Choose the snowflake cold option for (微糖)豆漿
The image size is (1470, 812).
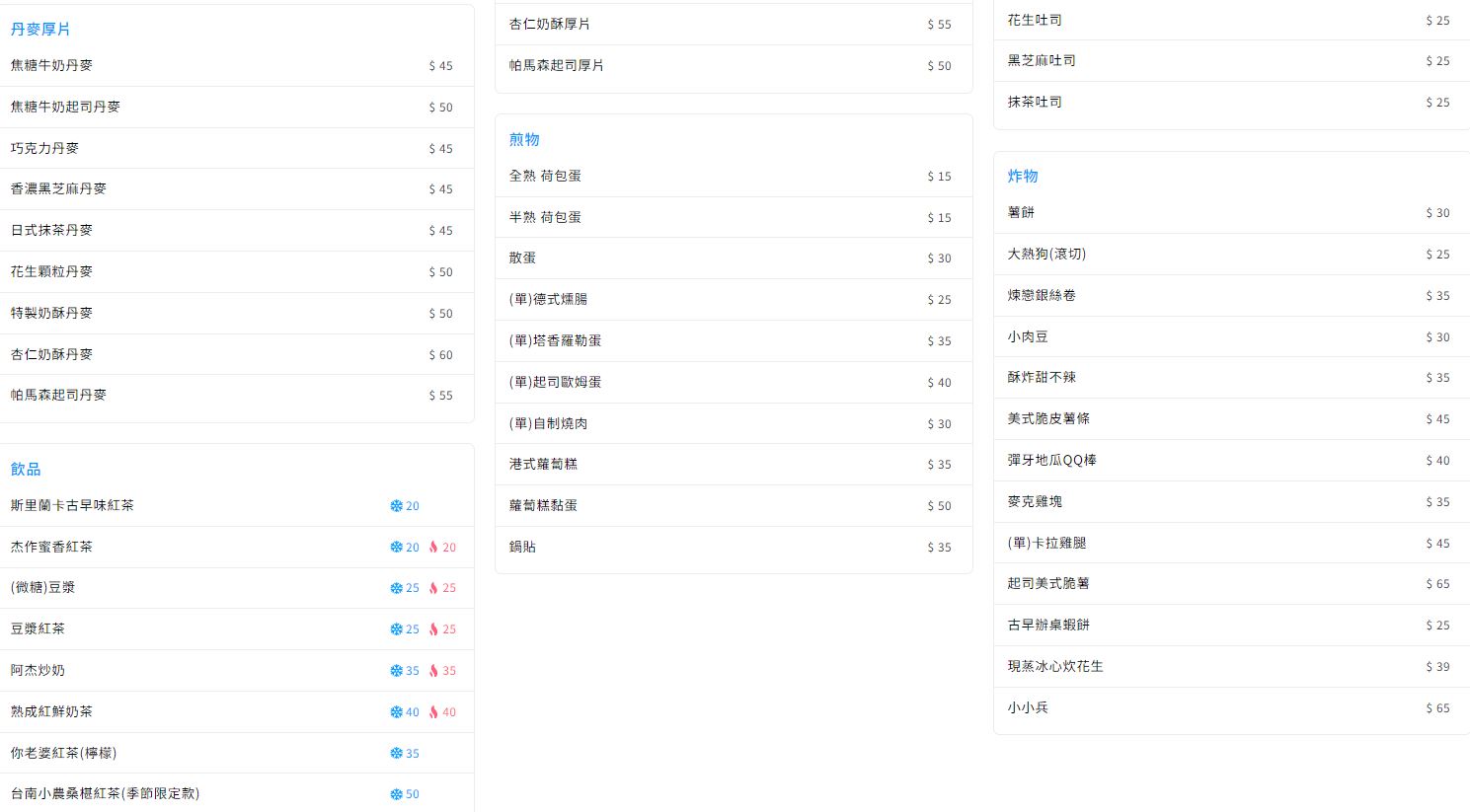coord(396,588)
